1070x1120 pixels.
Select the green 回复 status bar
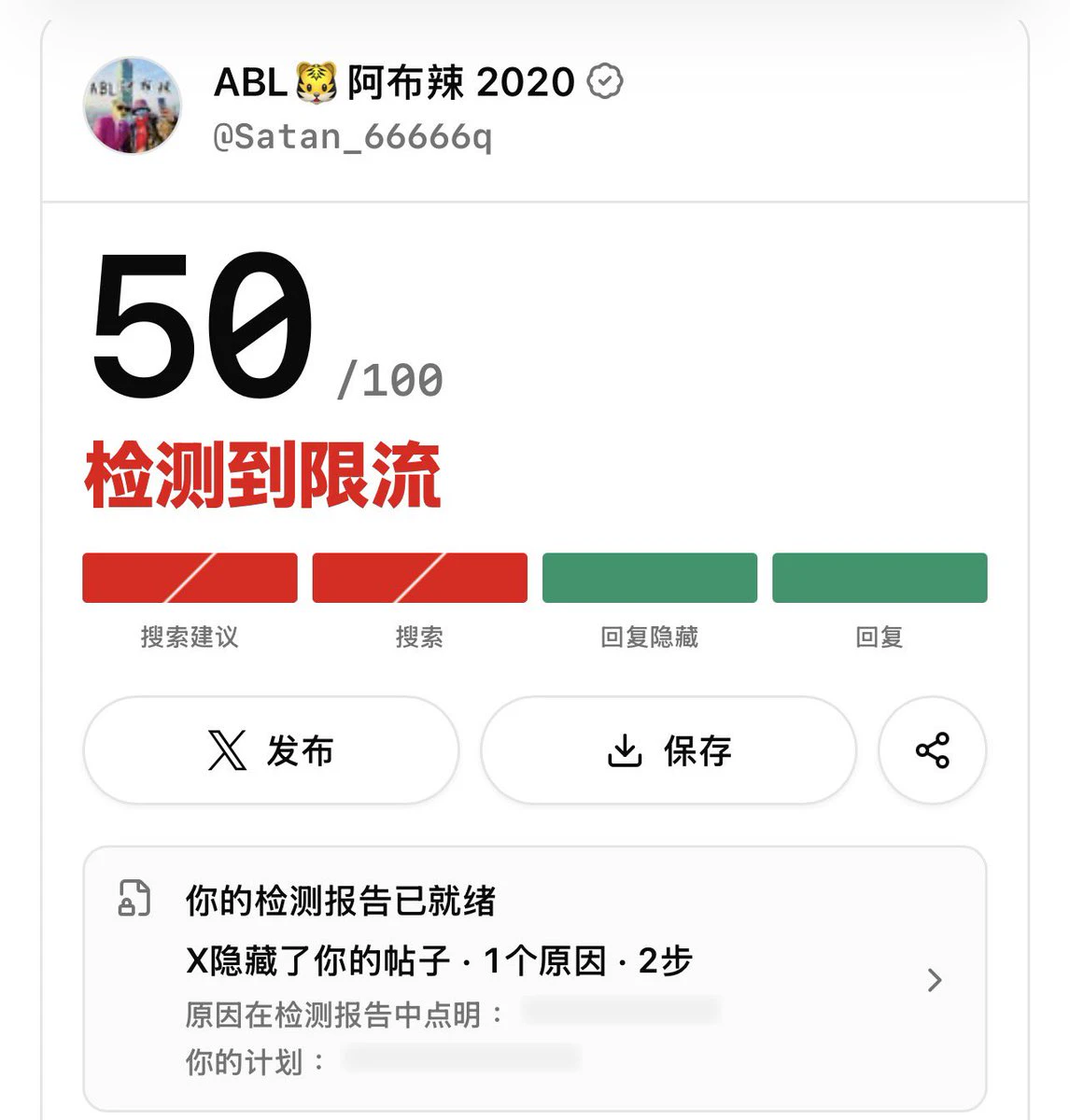[880, 578]
